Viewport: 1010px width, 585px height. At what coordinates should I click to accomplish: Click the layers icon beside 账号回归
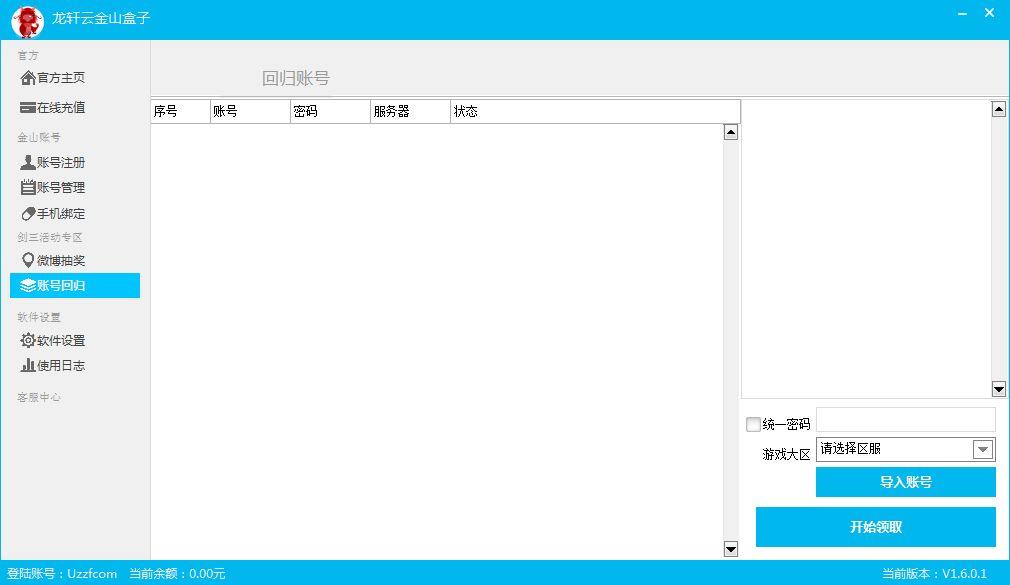click(28, 285)
